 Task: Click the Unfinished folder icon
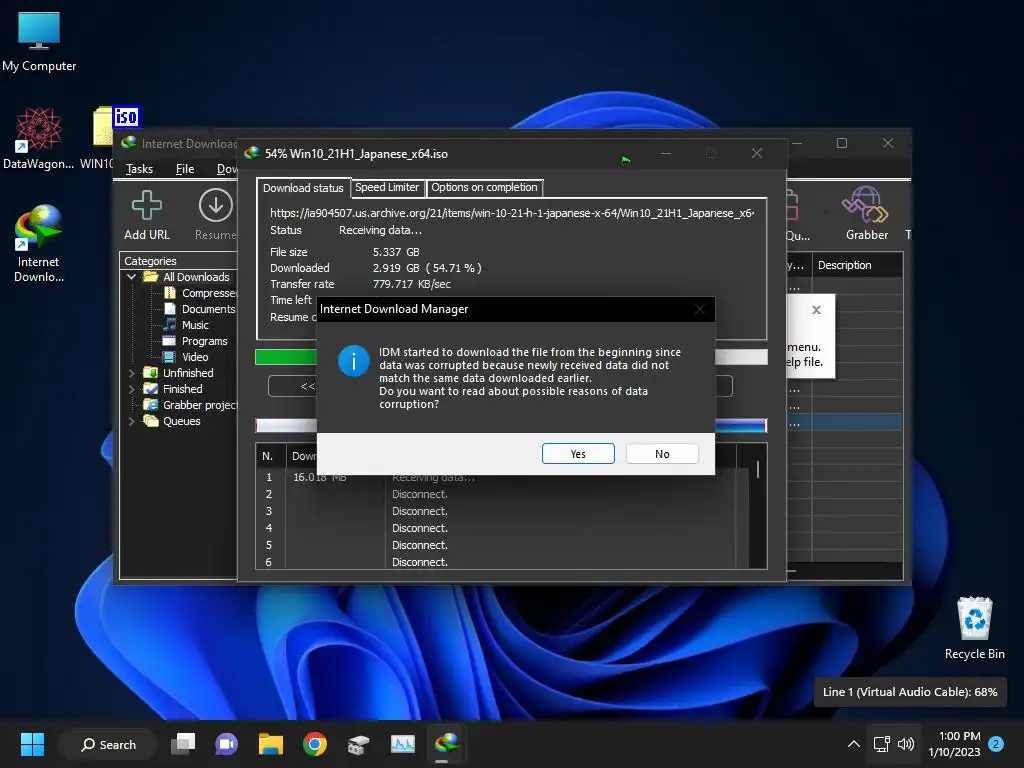coord(151,373)
